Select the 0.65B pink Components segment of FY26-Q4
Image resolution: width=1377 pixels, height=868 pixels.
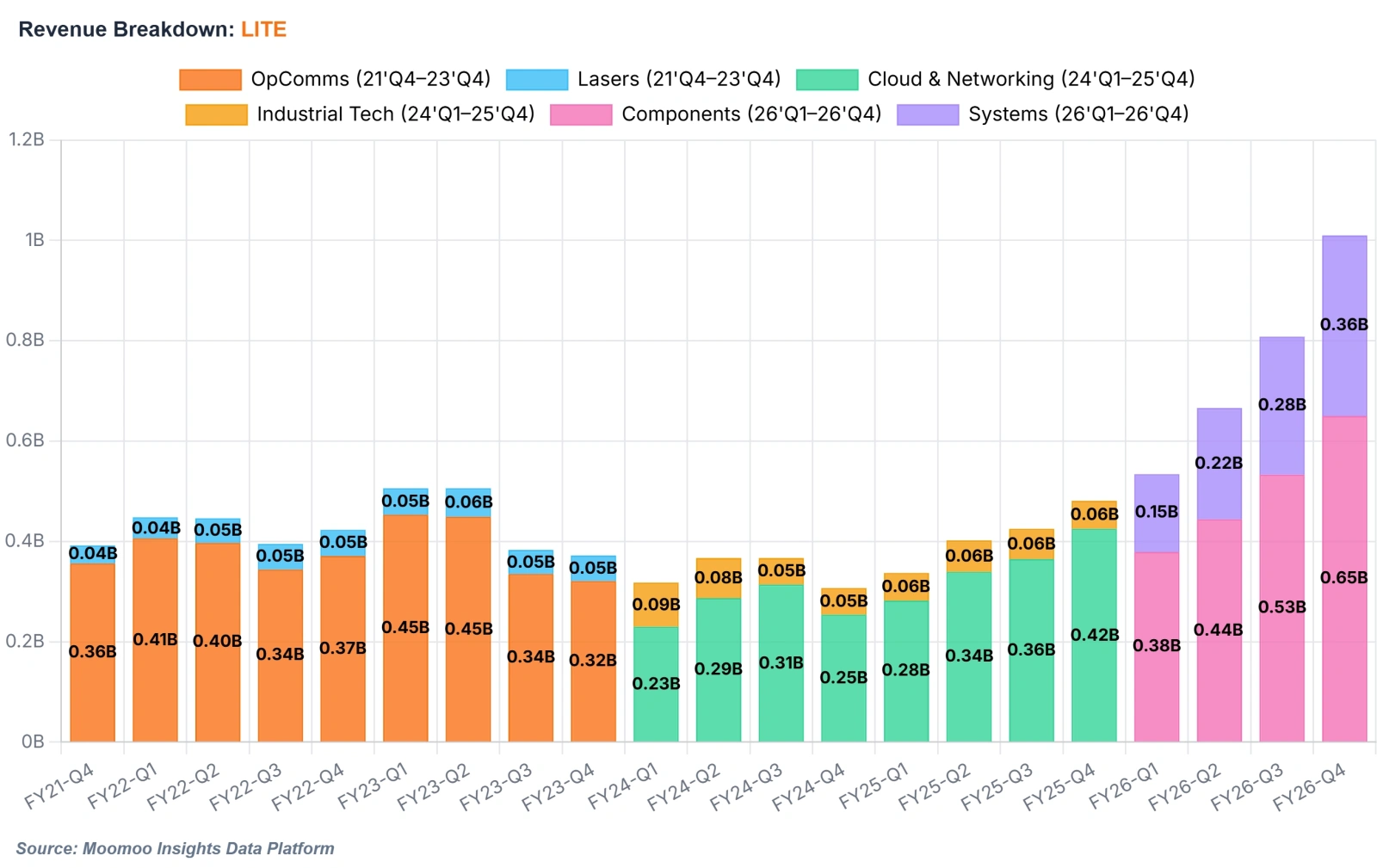coord(1344,579)
